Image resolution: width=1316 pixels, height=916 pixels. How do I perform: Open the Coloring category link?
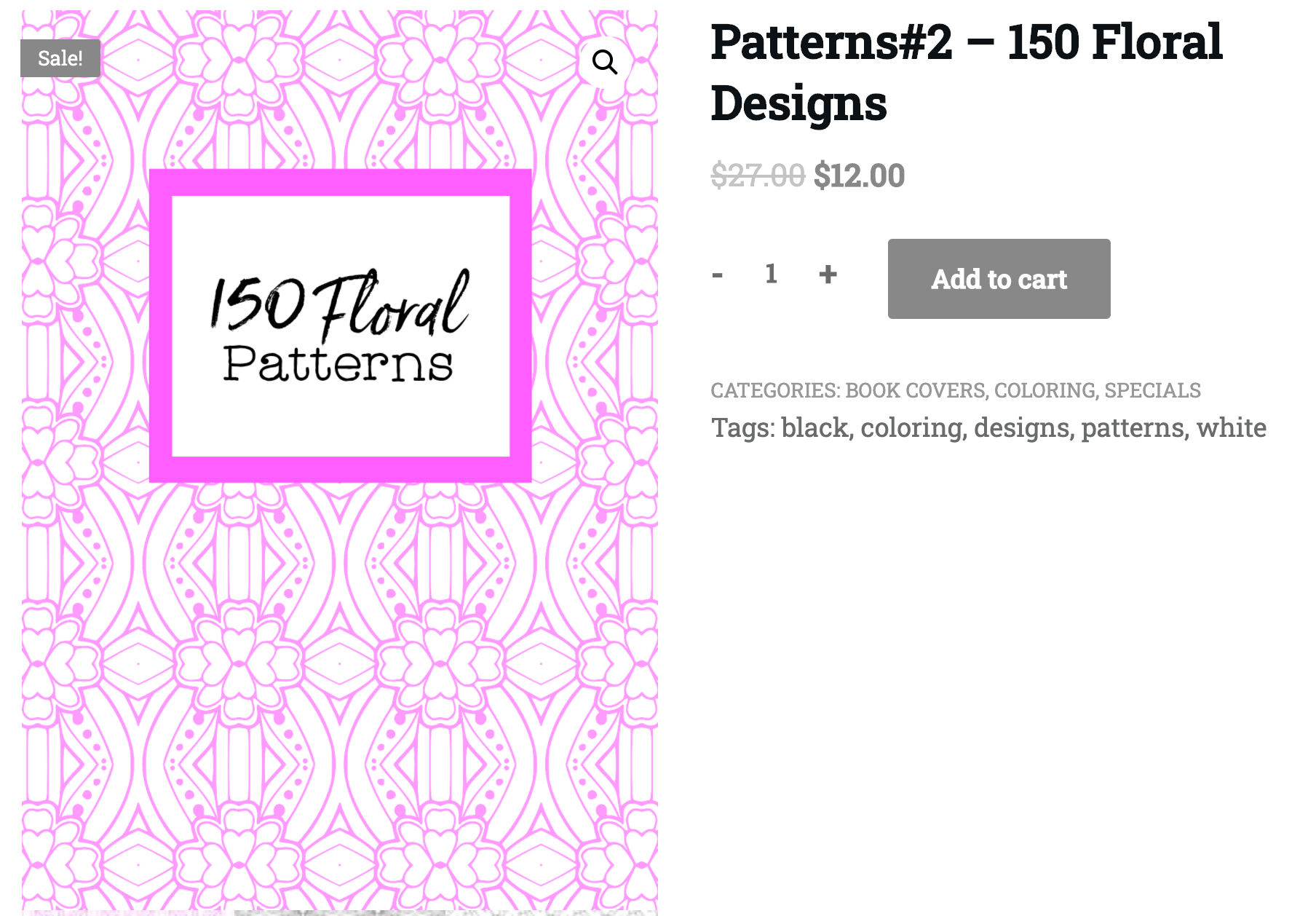click(x=1045, y=390)
